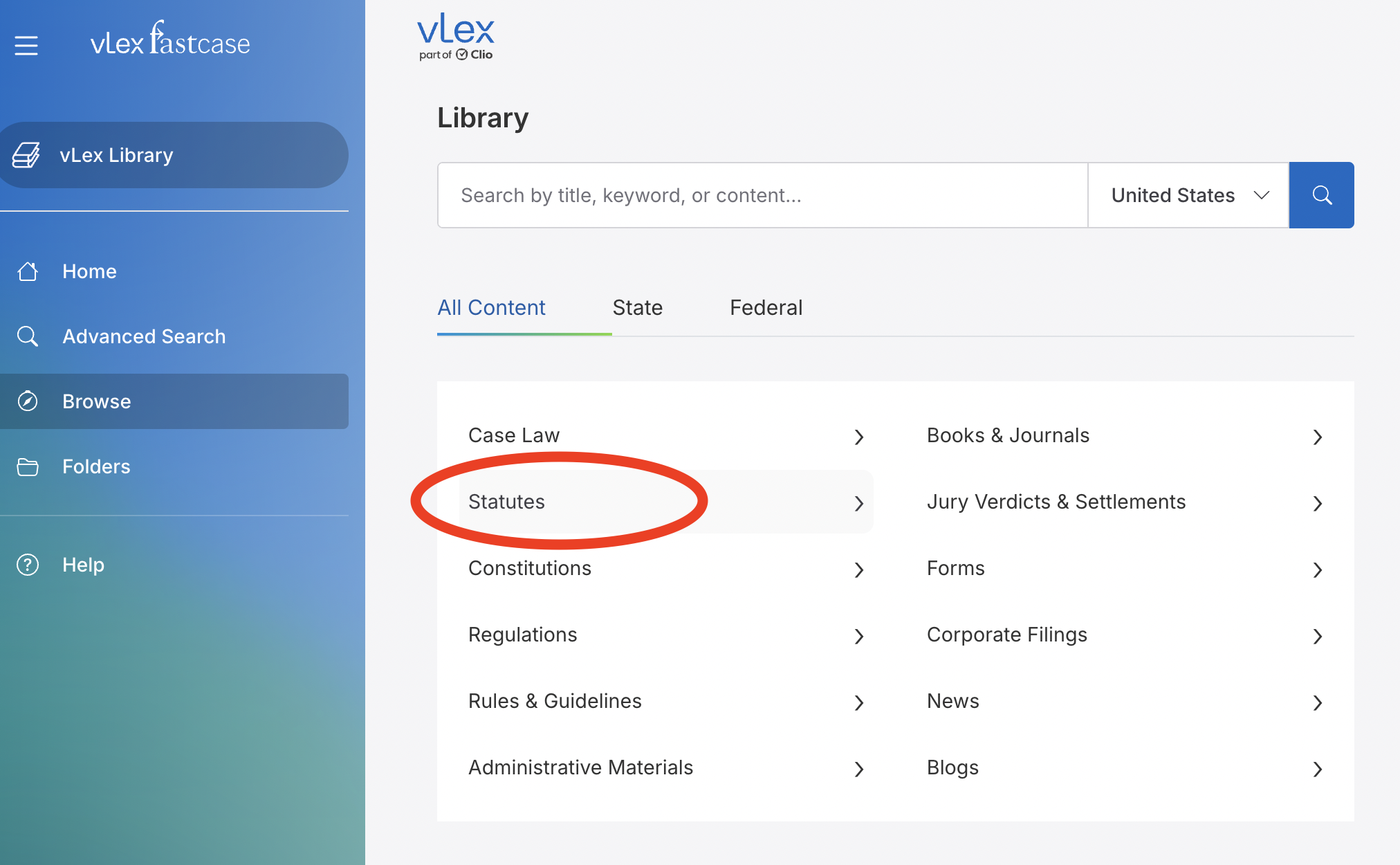This screenshot has width=1400, height=865.
Task: Click the Advanced Search magnifier icon
Action: coord(28,336)
